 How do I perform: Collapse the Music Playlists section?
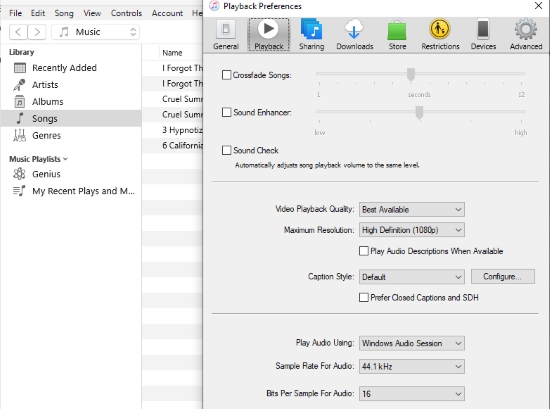coord(65,159)
